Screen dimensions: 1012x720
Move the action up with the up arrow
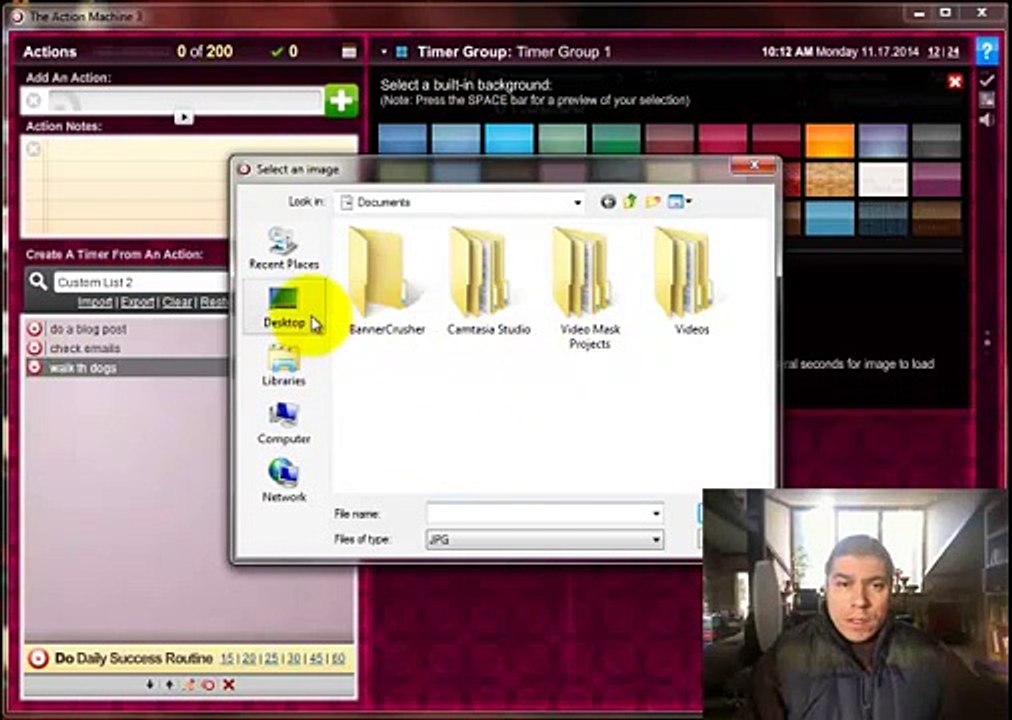coord(169,685)
